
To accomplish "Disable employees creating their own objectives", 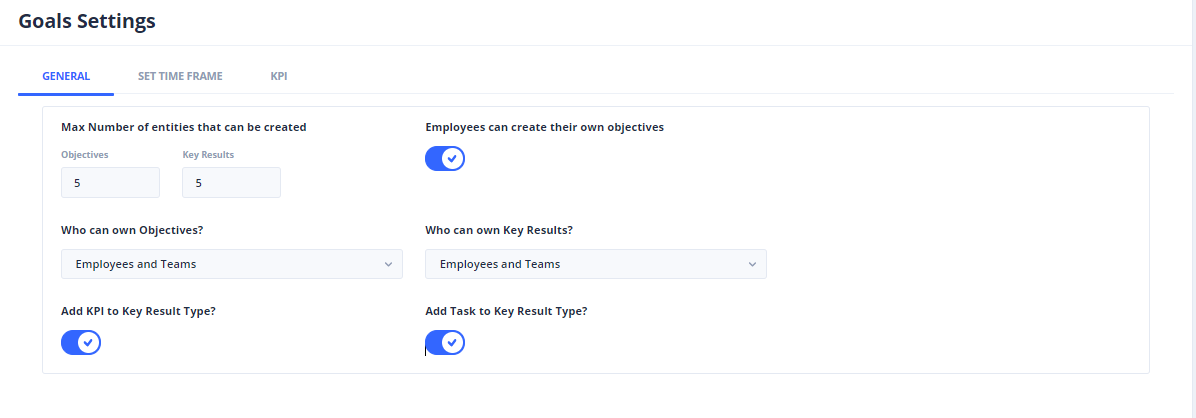I will point(445,158).
